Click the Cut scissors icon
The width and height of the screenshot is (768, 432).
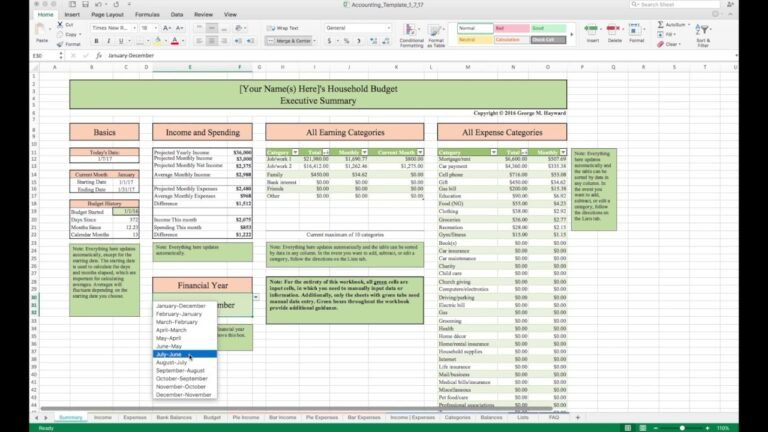60,24
